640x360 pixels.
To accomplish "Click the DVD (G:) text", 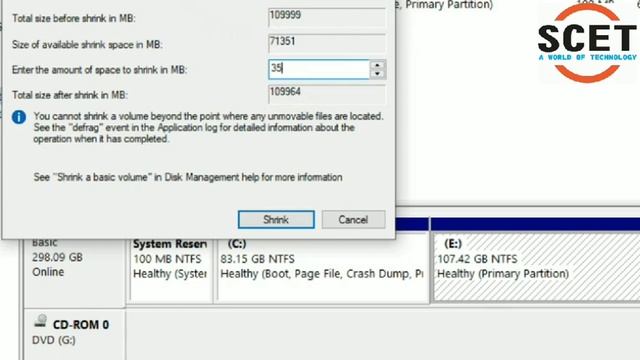I will 53,340.
